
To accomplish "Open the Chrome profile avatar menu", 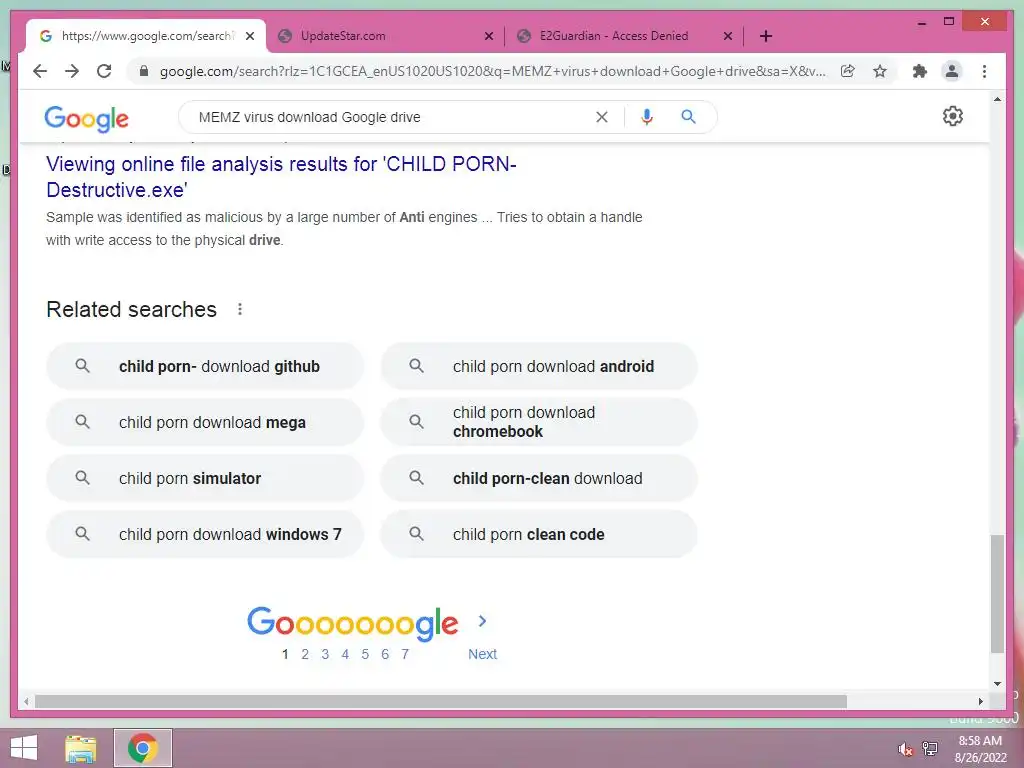I will (x=952, y=71).
